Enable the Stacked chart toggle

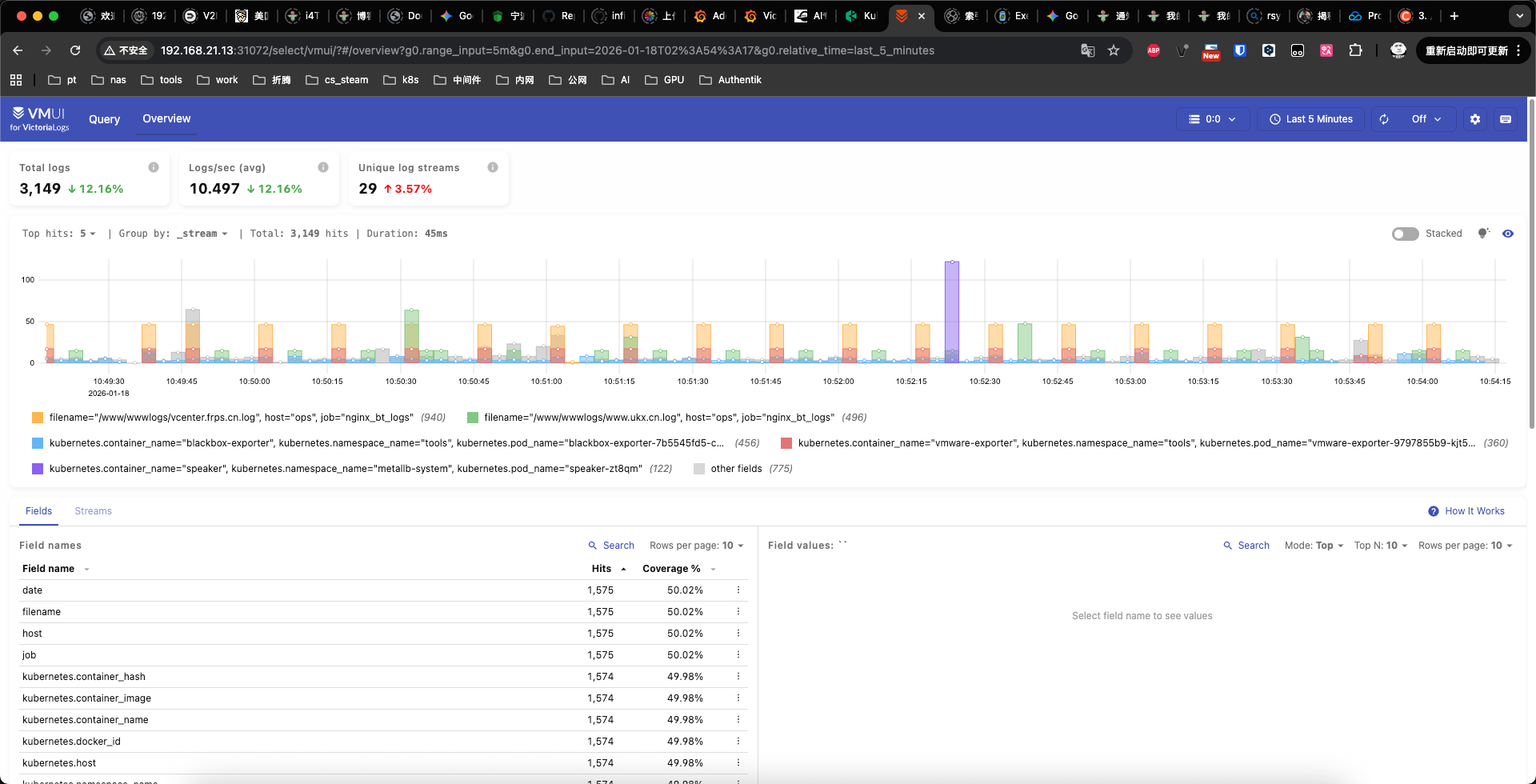[x=1405, y=234]
